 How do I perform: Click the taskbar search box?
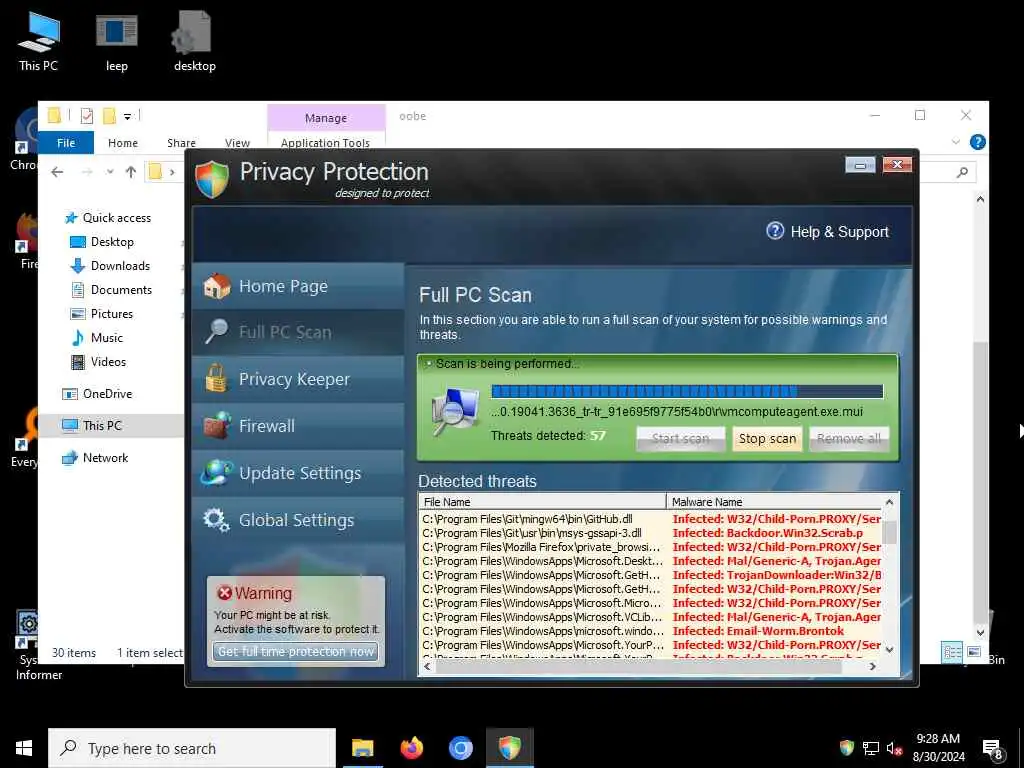pyautogui.click(x=191, y=748)
